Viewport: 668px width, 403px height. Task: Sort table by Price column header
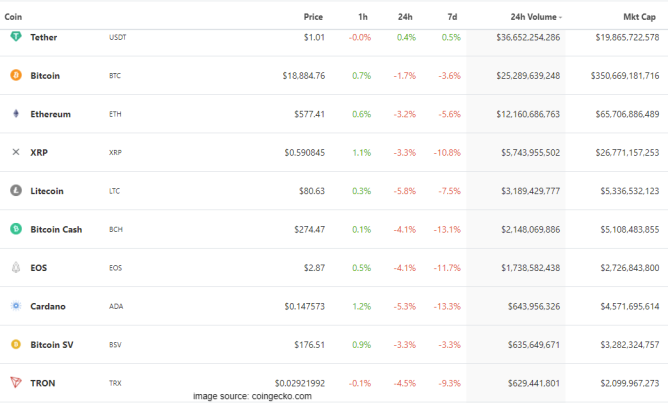pos(313,17)
